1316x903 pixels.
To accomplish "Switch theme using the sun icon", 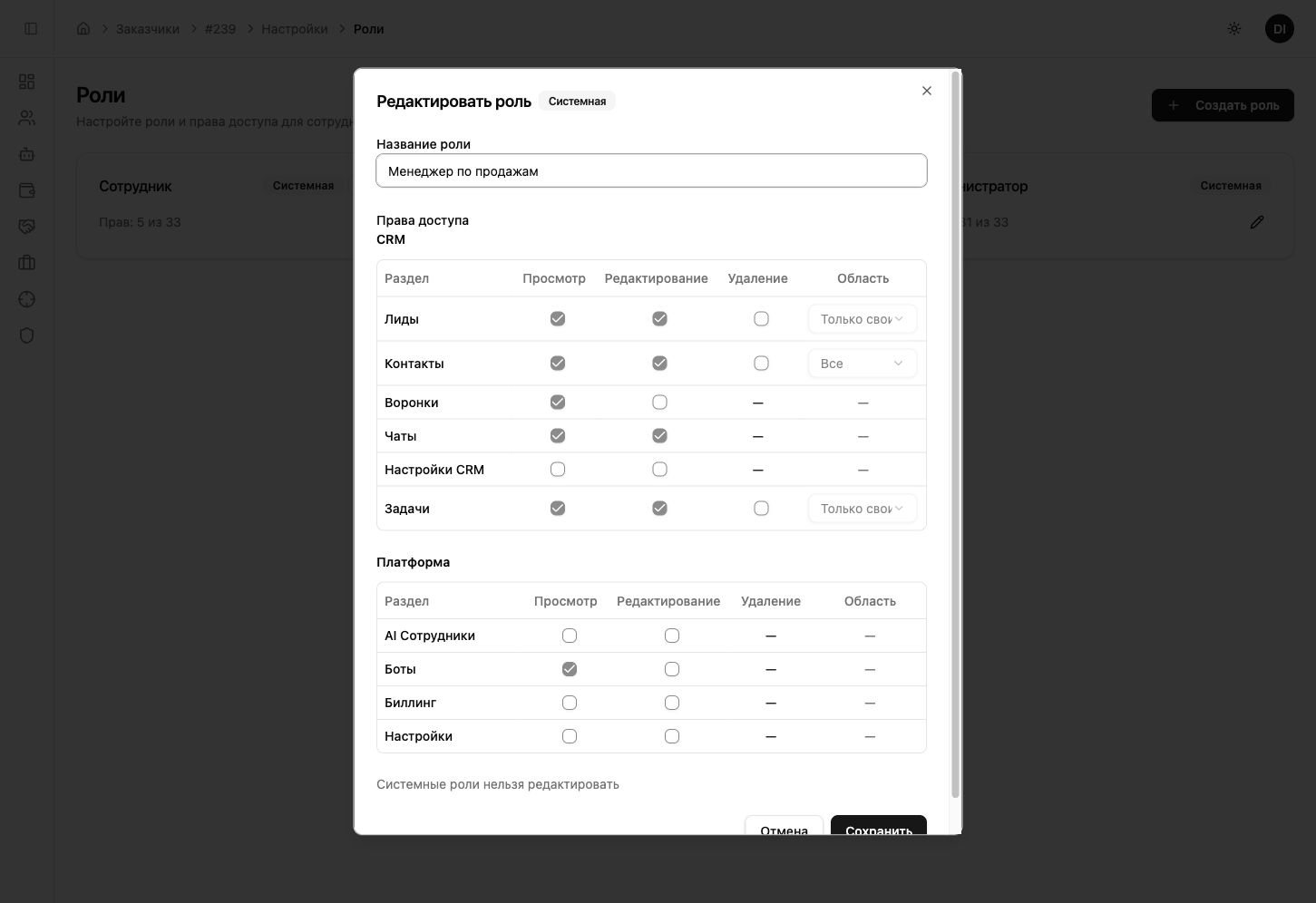I will coord(1233,28).
